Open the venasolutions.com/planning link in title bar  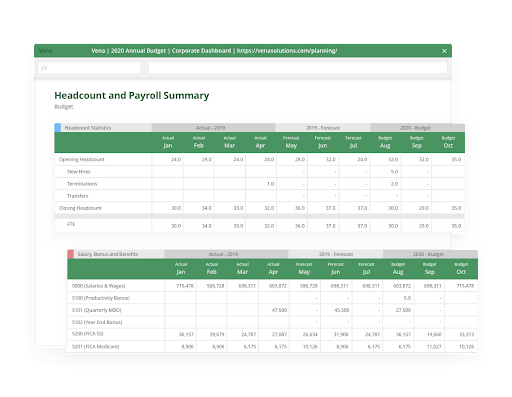[x=287, y=51]
